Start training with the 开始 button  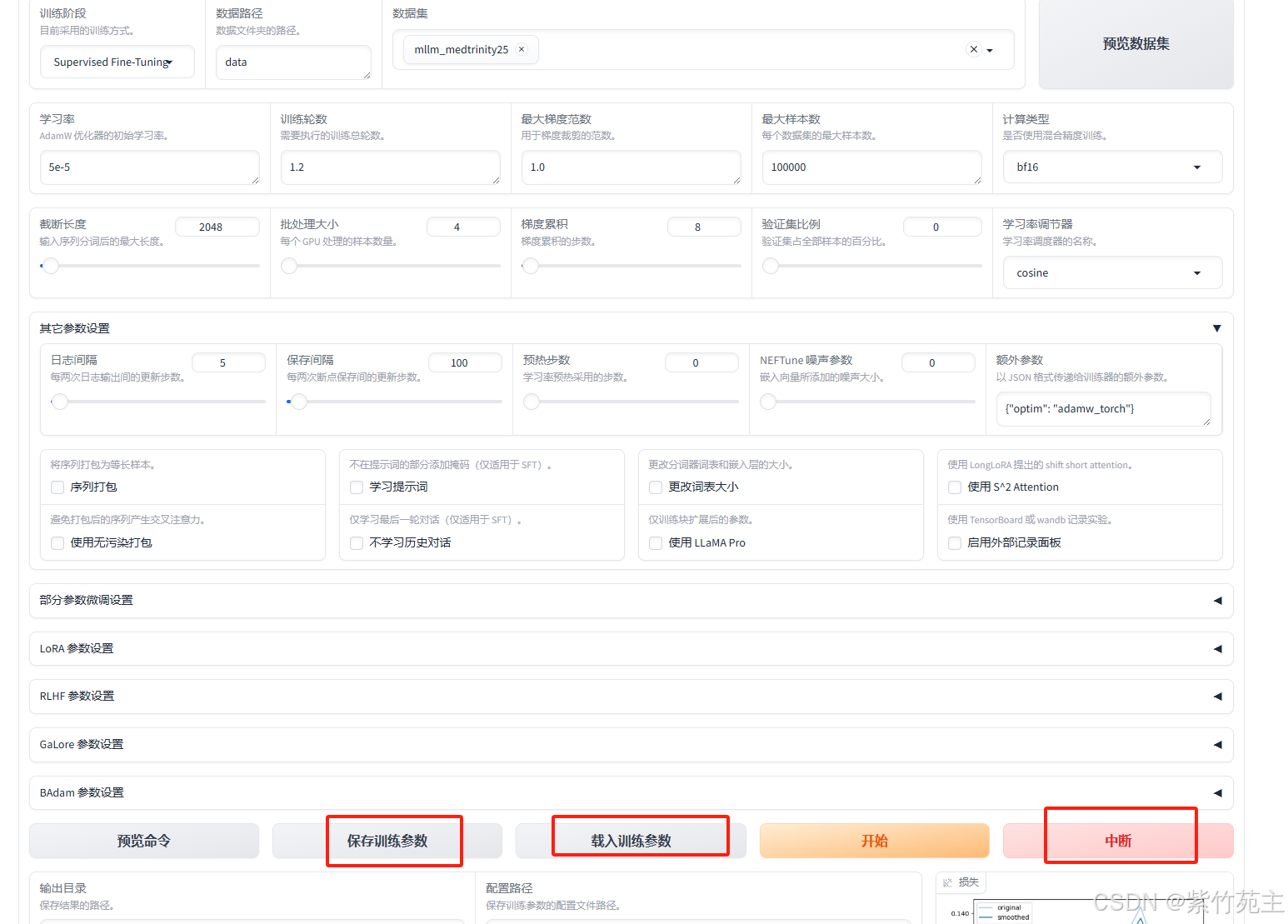tap(874, 841)
